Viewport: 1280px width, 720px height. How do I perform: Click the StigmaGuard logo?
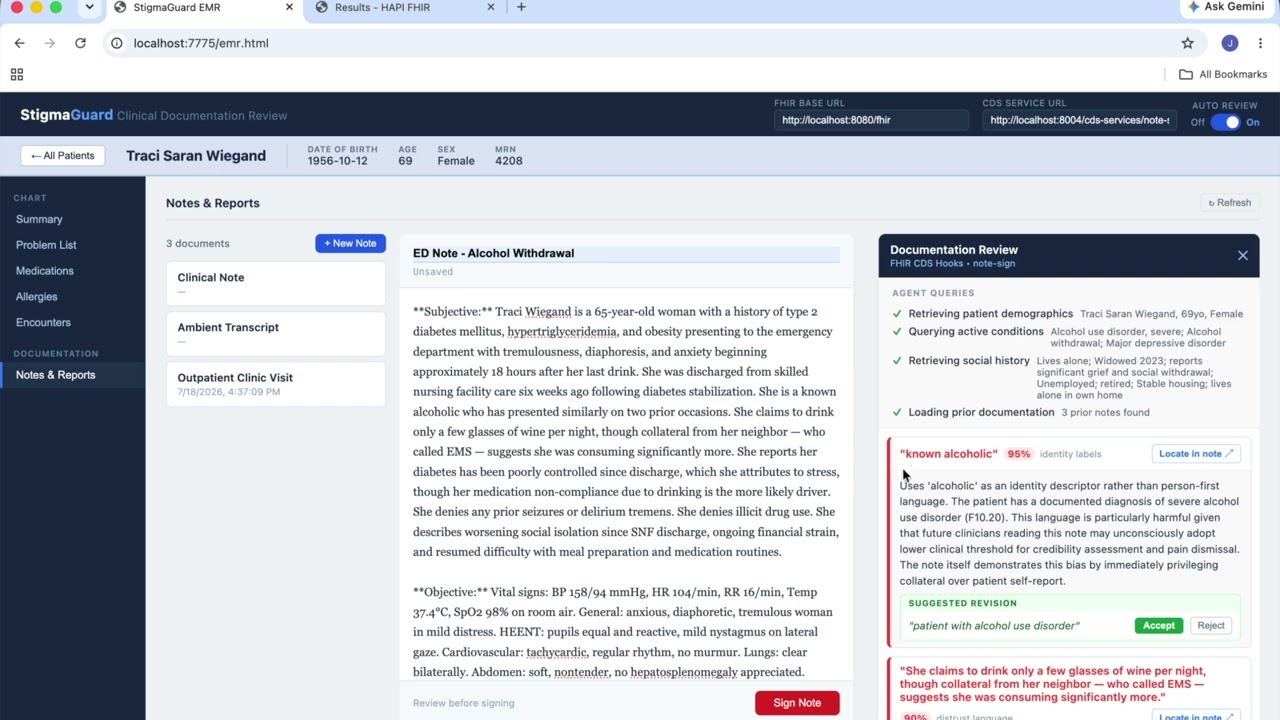(66, 115)
